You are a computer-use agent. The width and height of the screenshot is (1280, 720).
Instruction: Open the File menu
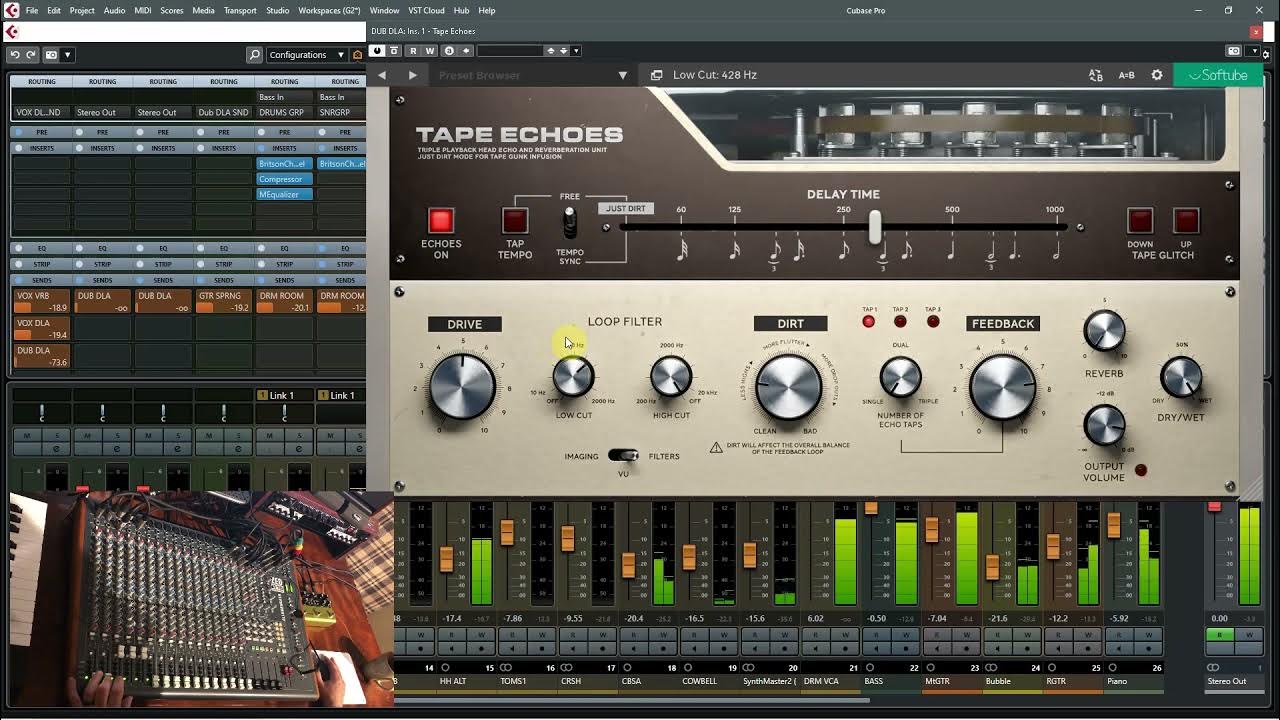point(32,10)
